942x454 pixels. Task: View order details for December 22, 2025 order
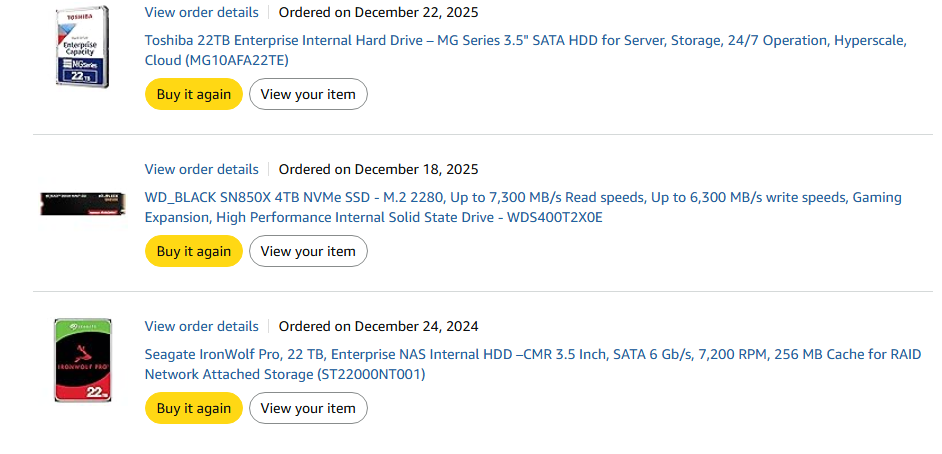pos(202,12)
